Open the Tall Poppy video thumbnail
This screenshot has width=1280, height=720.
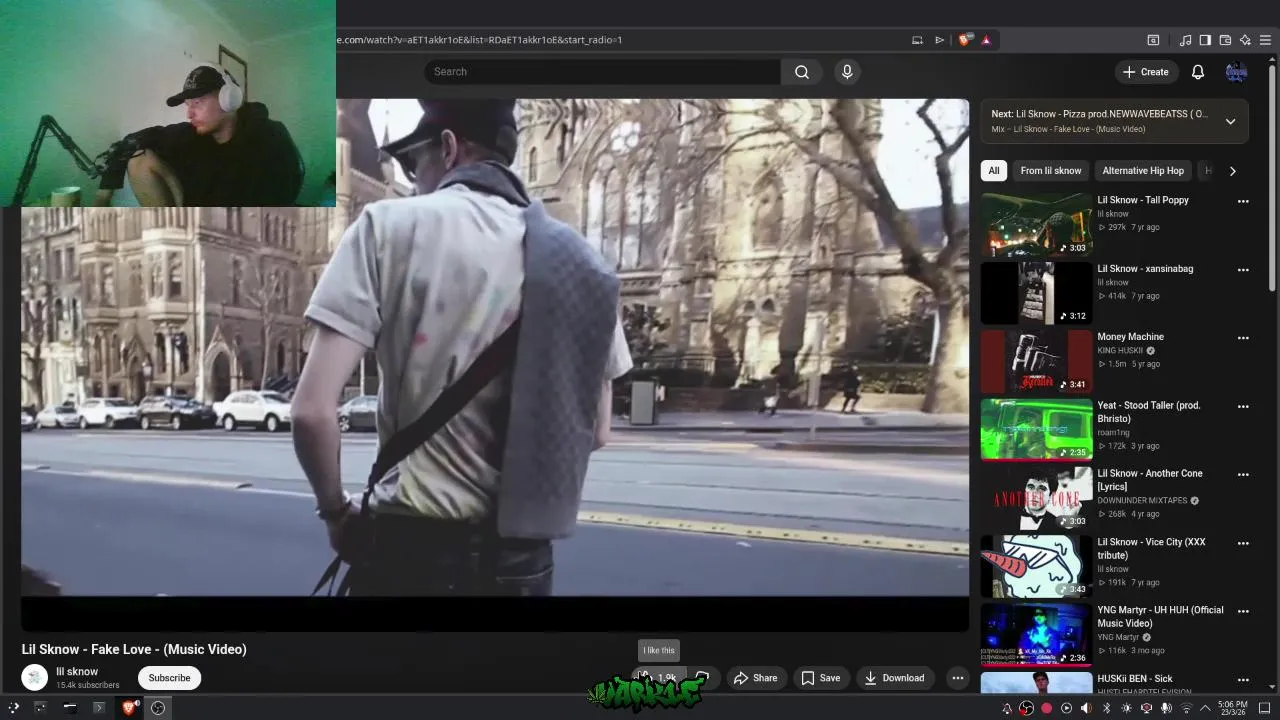click(x=1036, y=224)
